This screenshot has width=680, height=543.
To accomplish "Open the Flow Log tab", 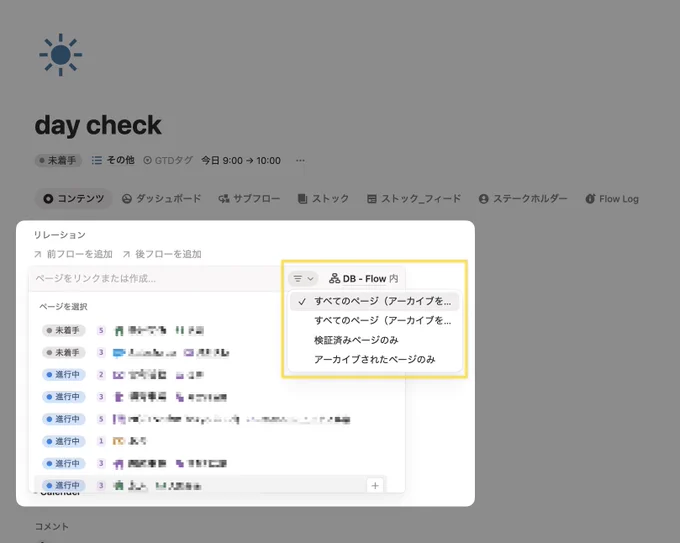I will point(612,199).
